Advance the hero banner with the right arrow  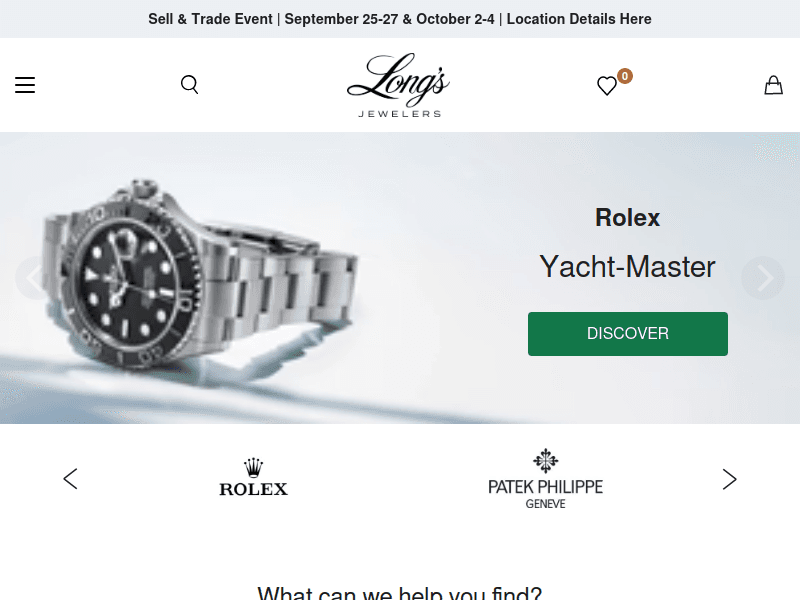coord(763,278)
